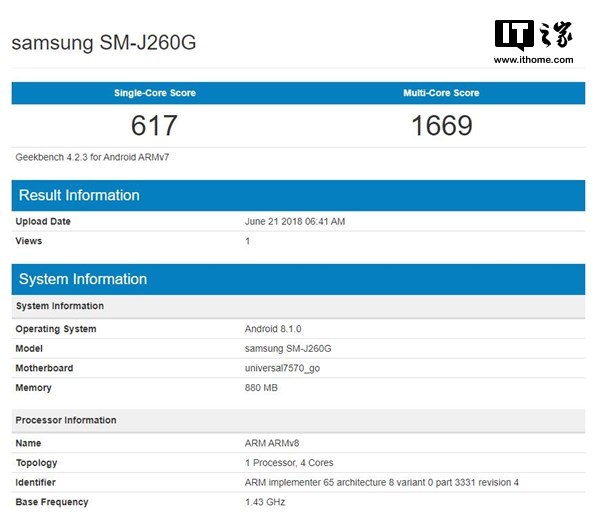
Task: Click the 'Topology' row label
Action: [x=36, y=463]
